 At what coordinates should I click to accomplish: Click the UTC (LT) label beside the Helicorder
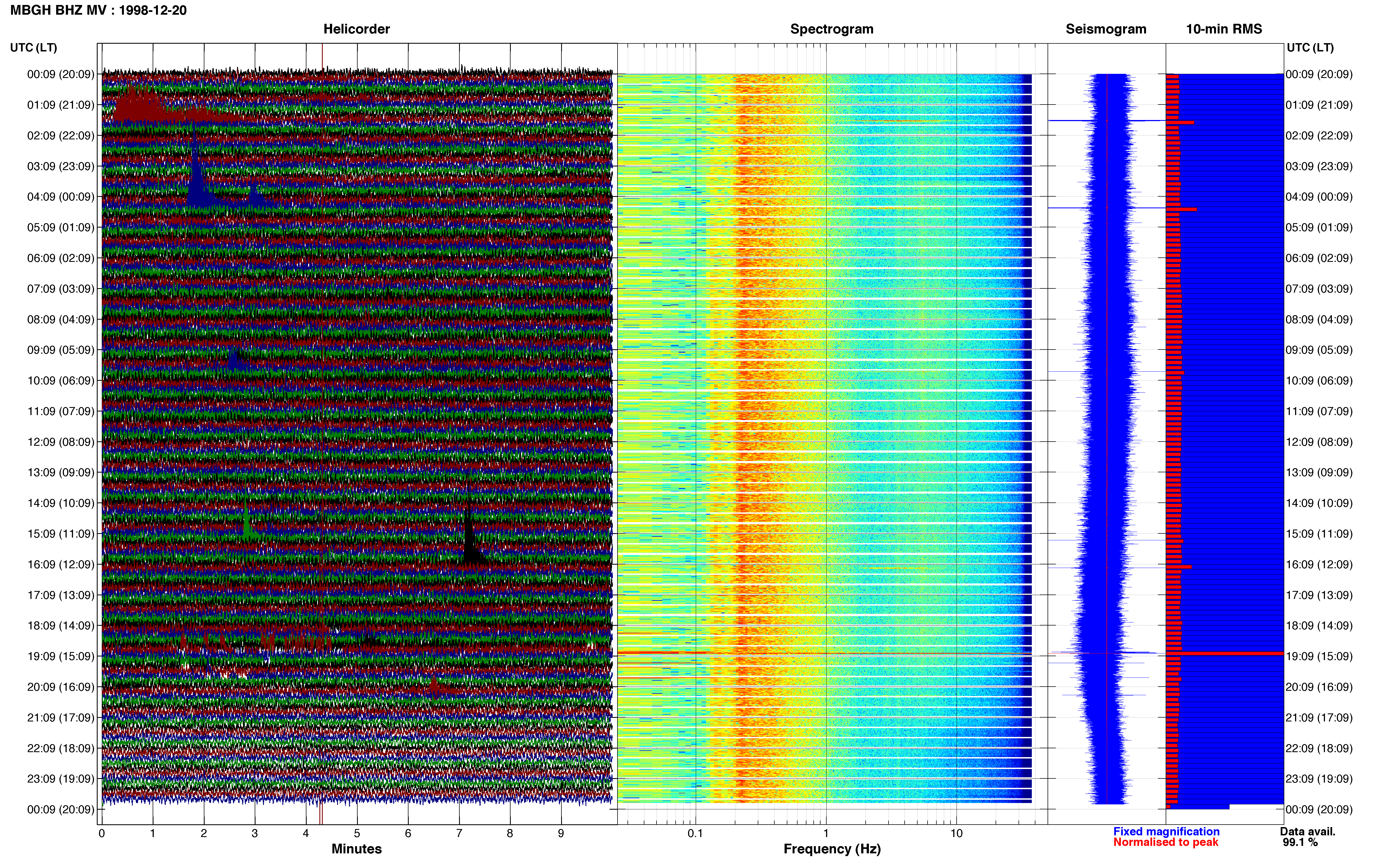click(33, 48)
